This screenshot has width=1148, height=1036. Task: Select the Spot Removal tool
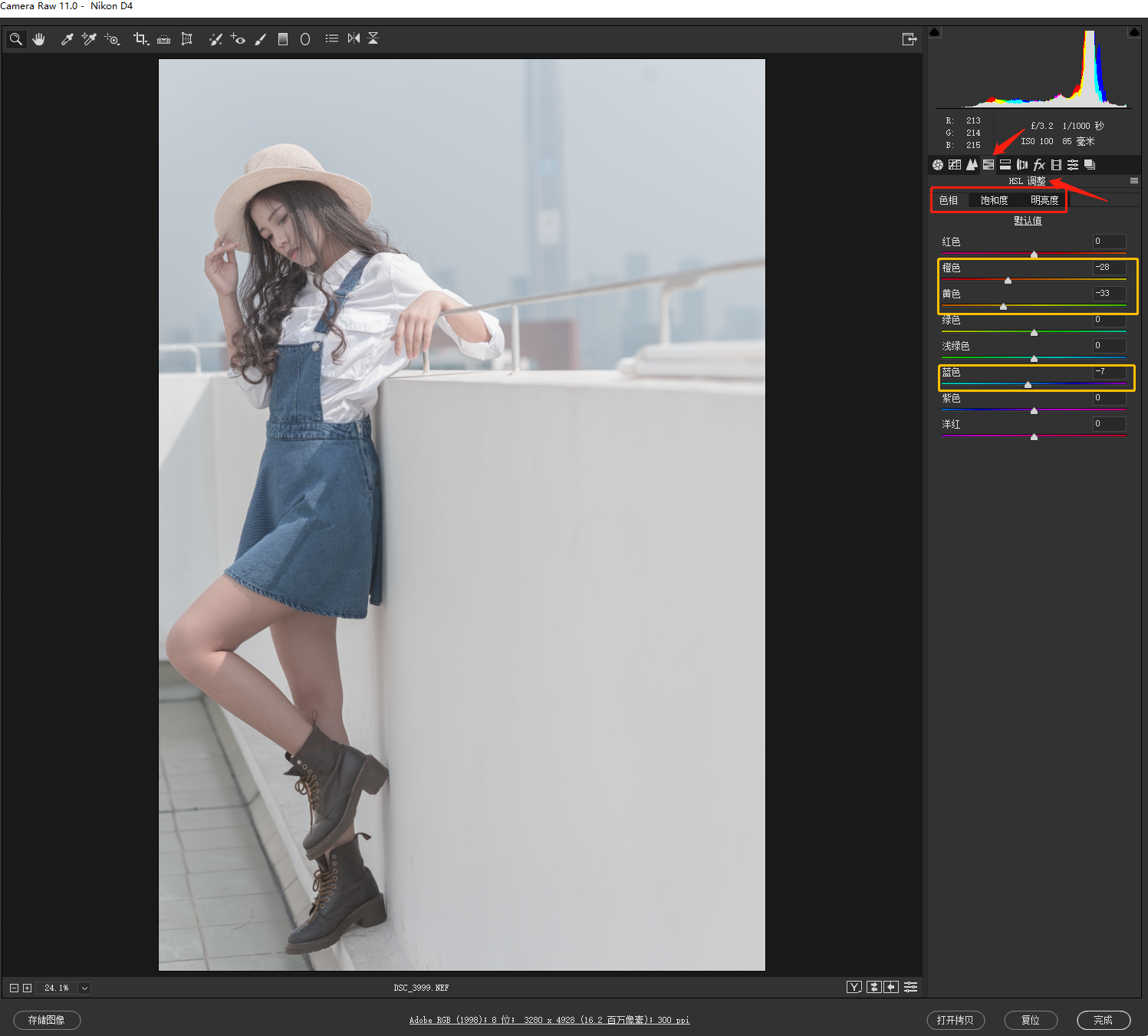pyautogui.click(x=215, y=39)
